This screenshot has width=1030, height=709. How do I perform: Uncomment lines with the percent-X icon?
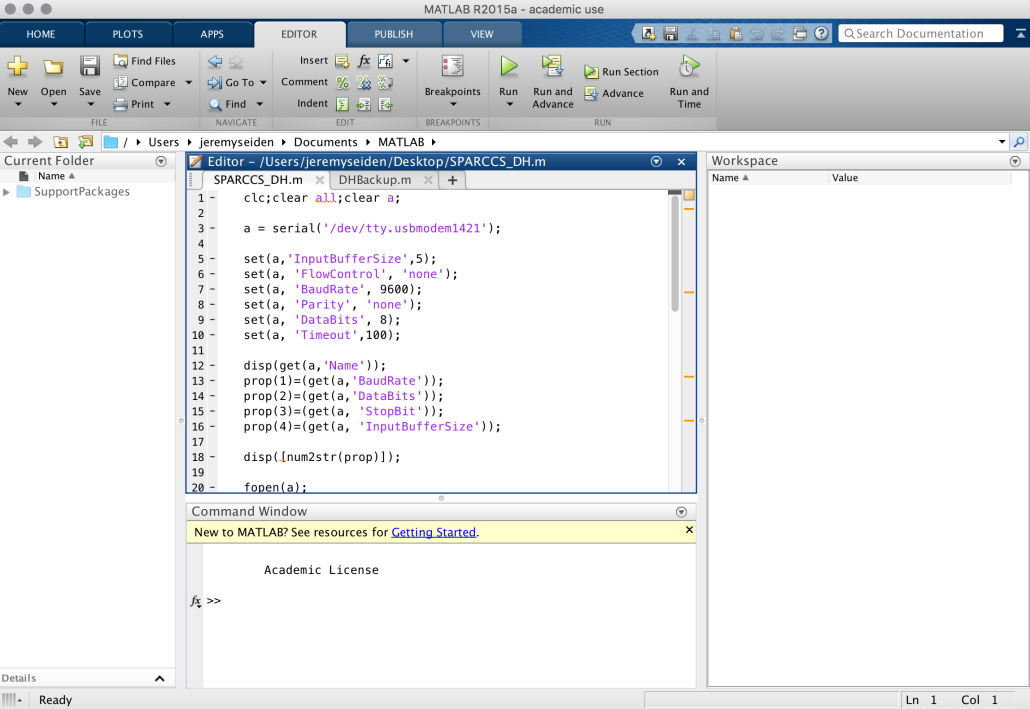364,83
